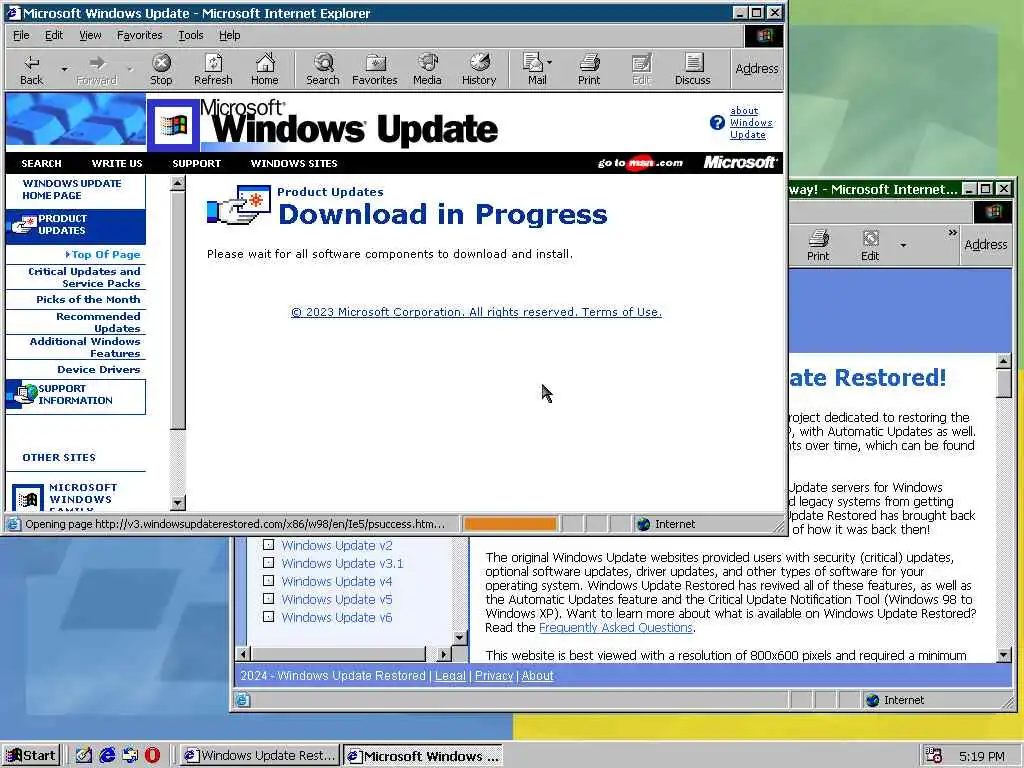Stop the page from loading
Viewport: 1024px width, 768px height.
coord(161,69)
